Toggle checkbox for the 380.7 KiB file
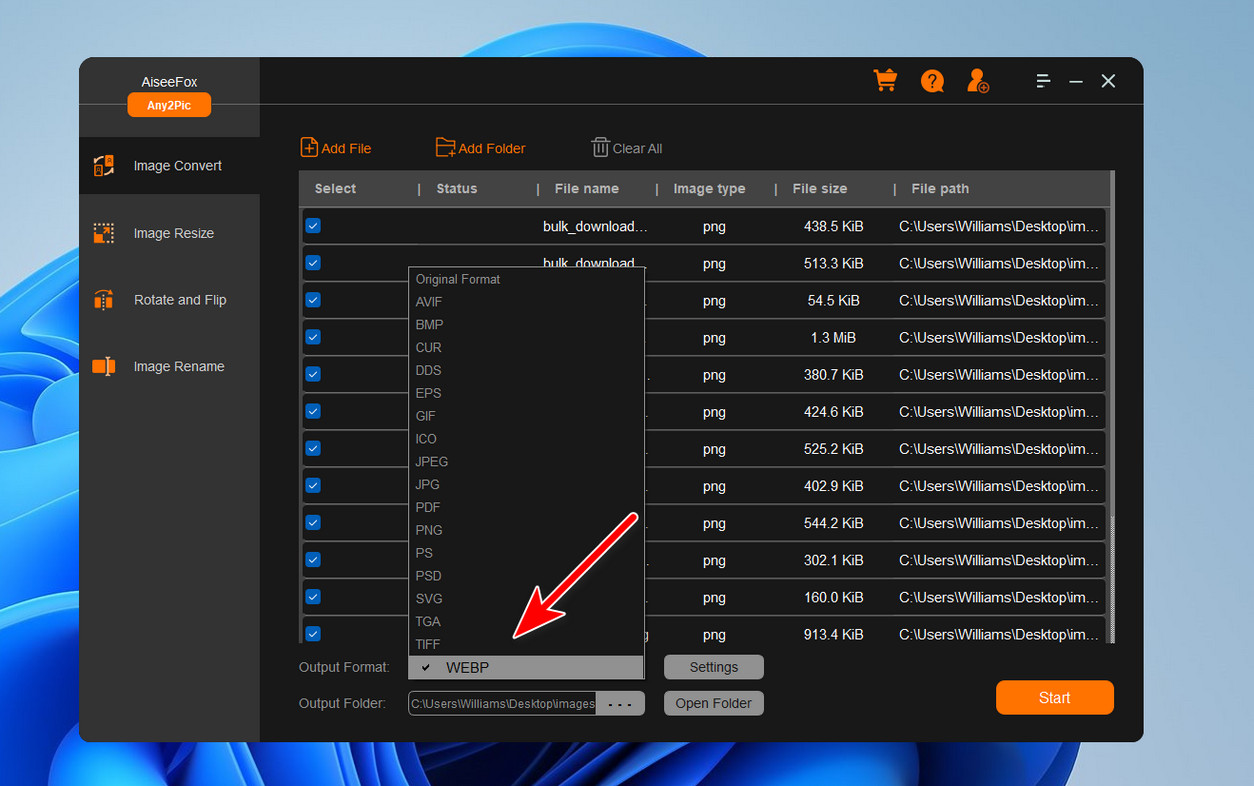 [x=313, y=374]
